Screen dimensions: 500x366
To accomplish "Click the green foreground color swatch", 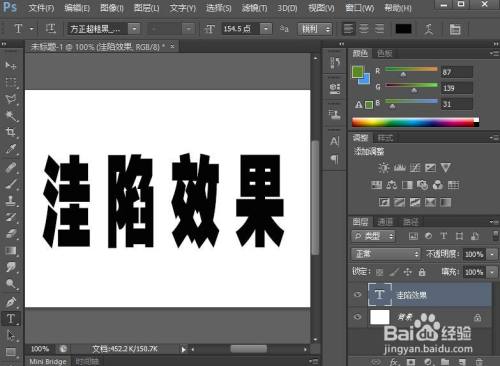I will coord(357,71).
